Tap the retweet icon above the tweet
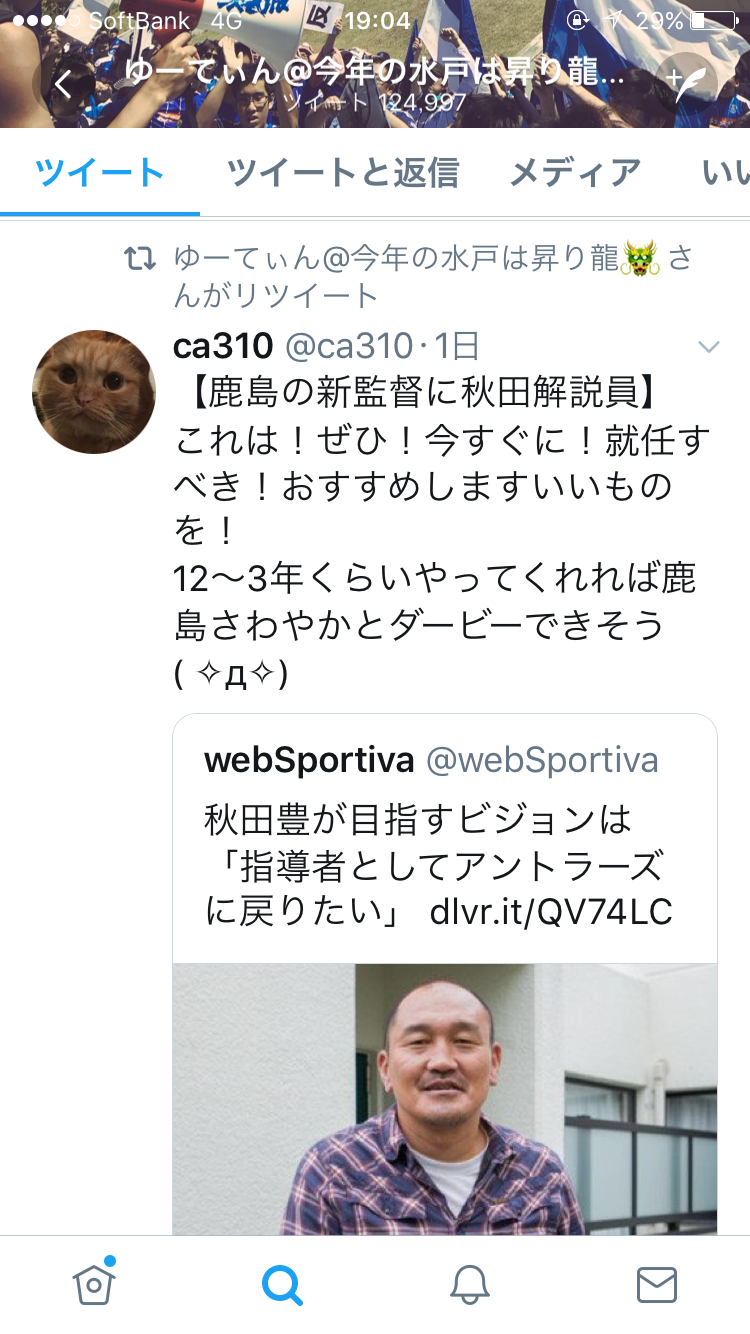 [139, 261]
